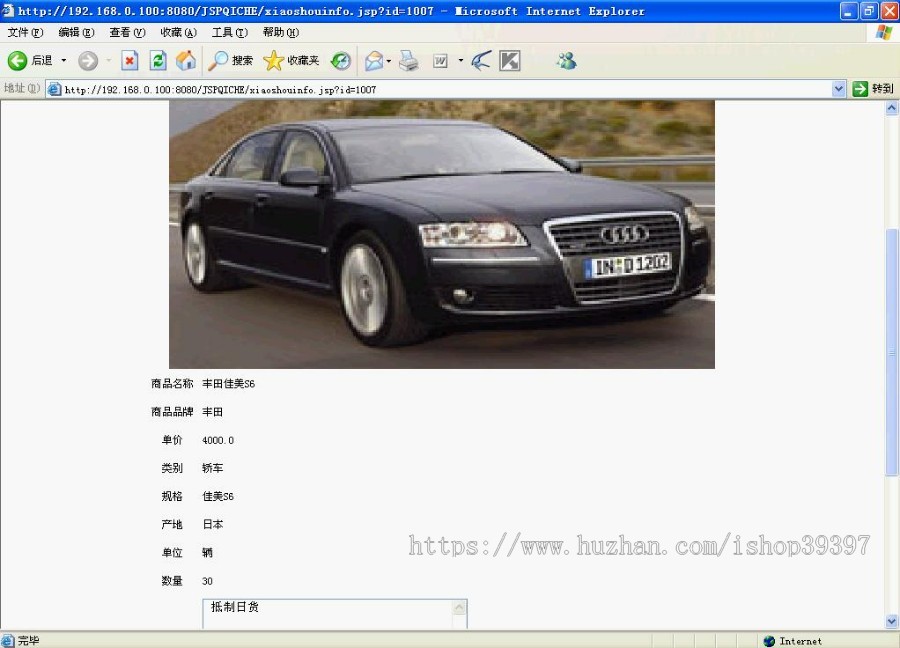Click the 单价 label
This screenshot has height=648, width=900.
(x=172, y=440)
